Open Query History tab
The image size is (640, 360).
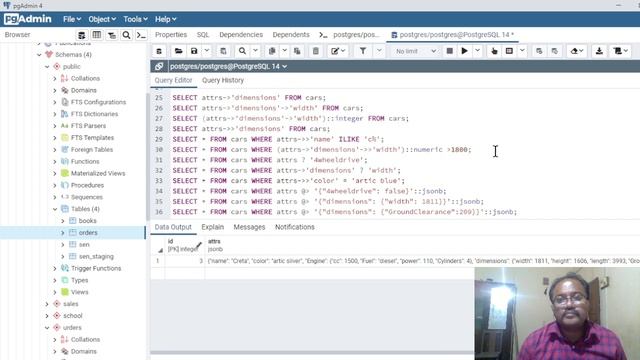(223, 80)
